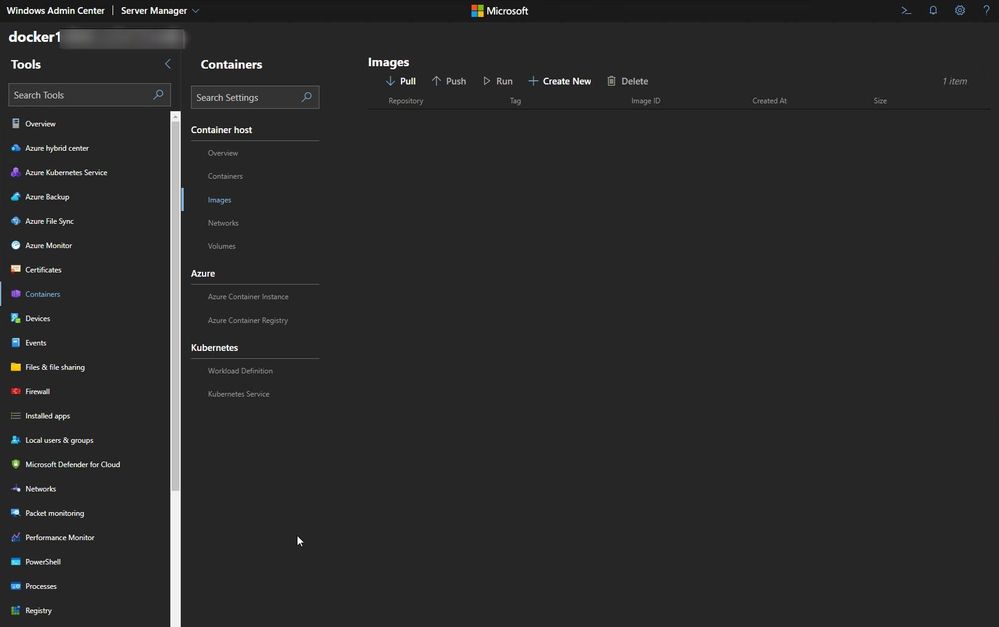Click the Search Tools magnifier icon
The height and width of the screenshot is (627, 999).
158,94
